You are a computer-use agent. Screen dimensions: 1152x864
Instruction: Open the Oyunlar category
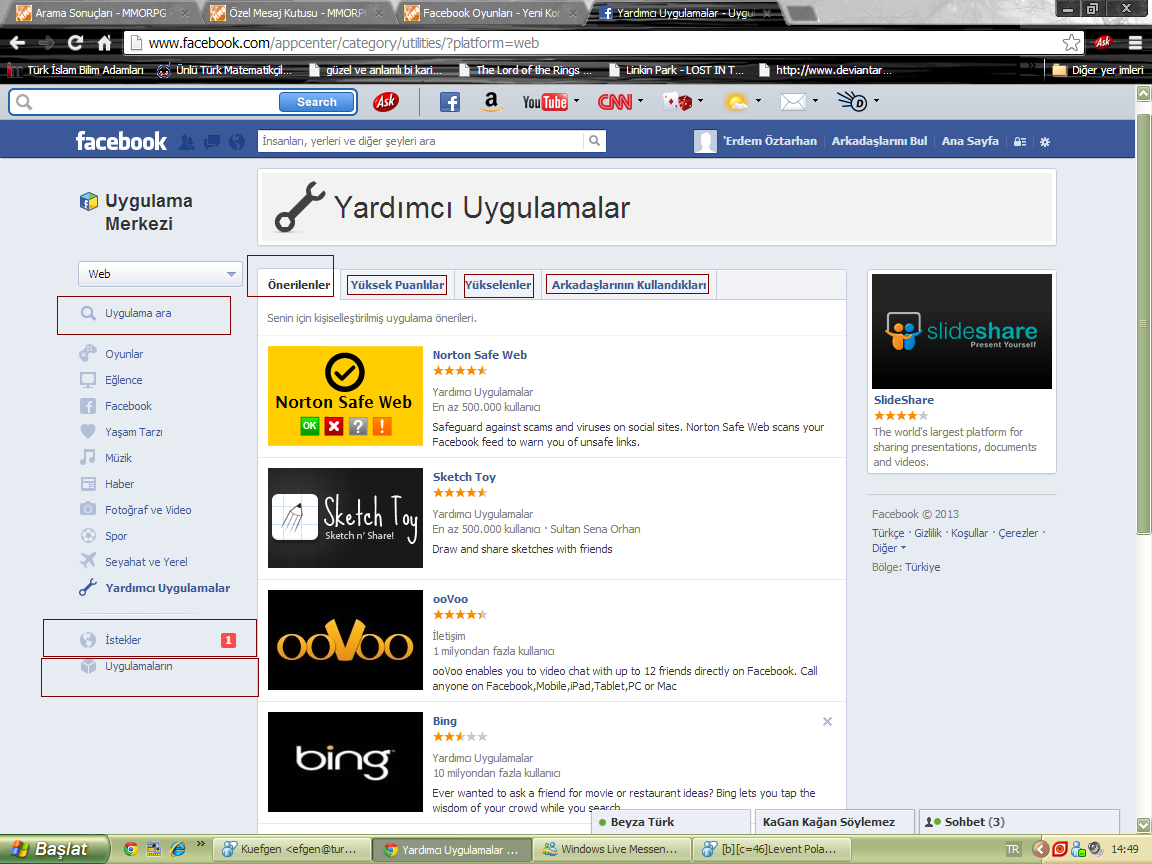pos(124,354)
